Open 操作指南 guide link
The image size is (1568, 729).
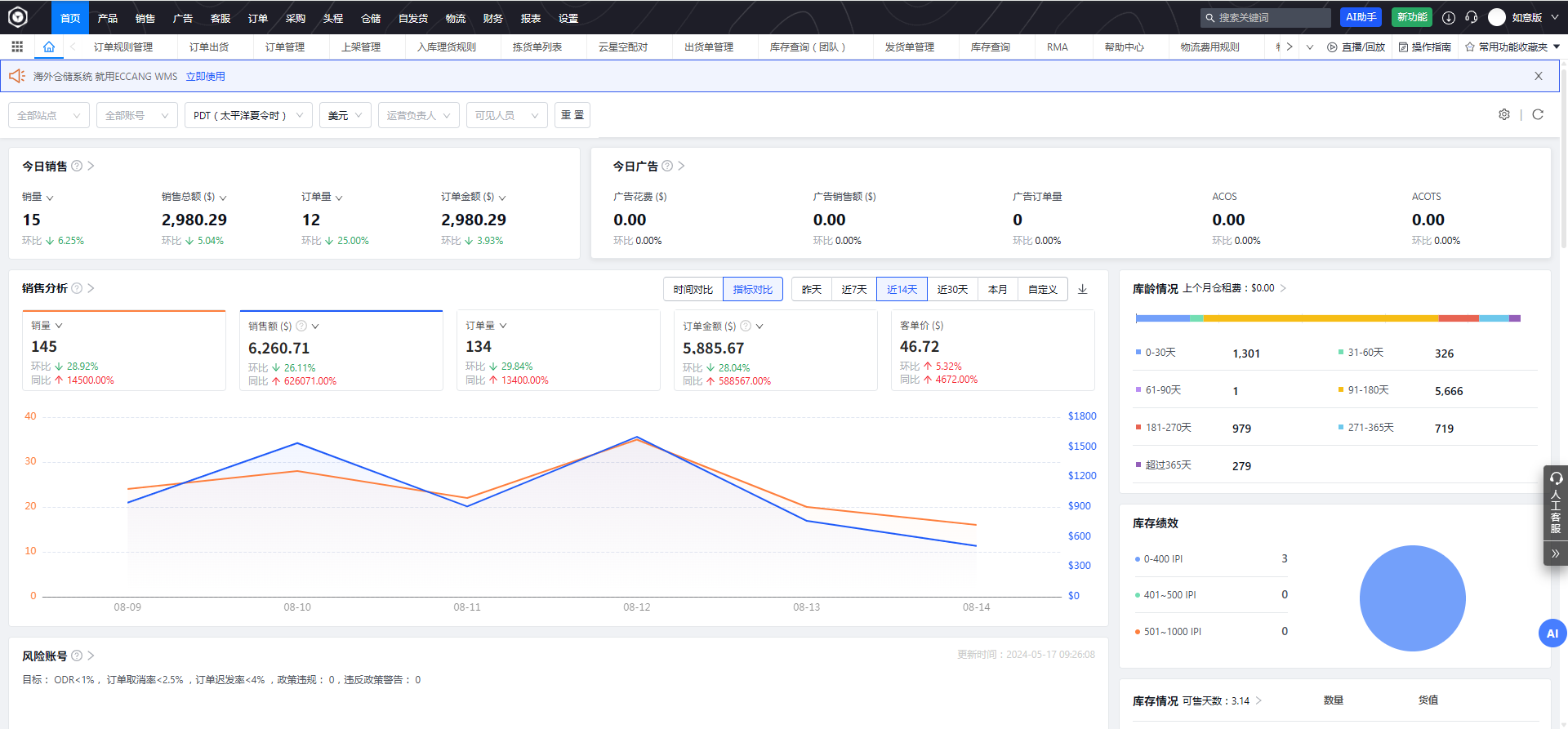point(1424,47)
